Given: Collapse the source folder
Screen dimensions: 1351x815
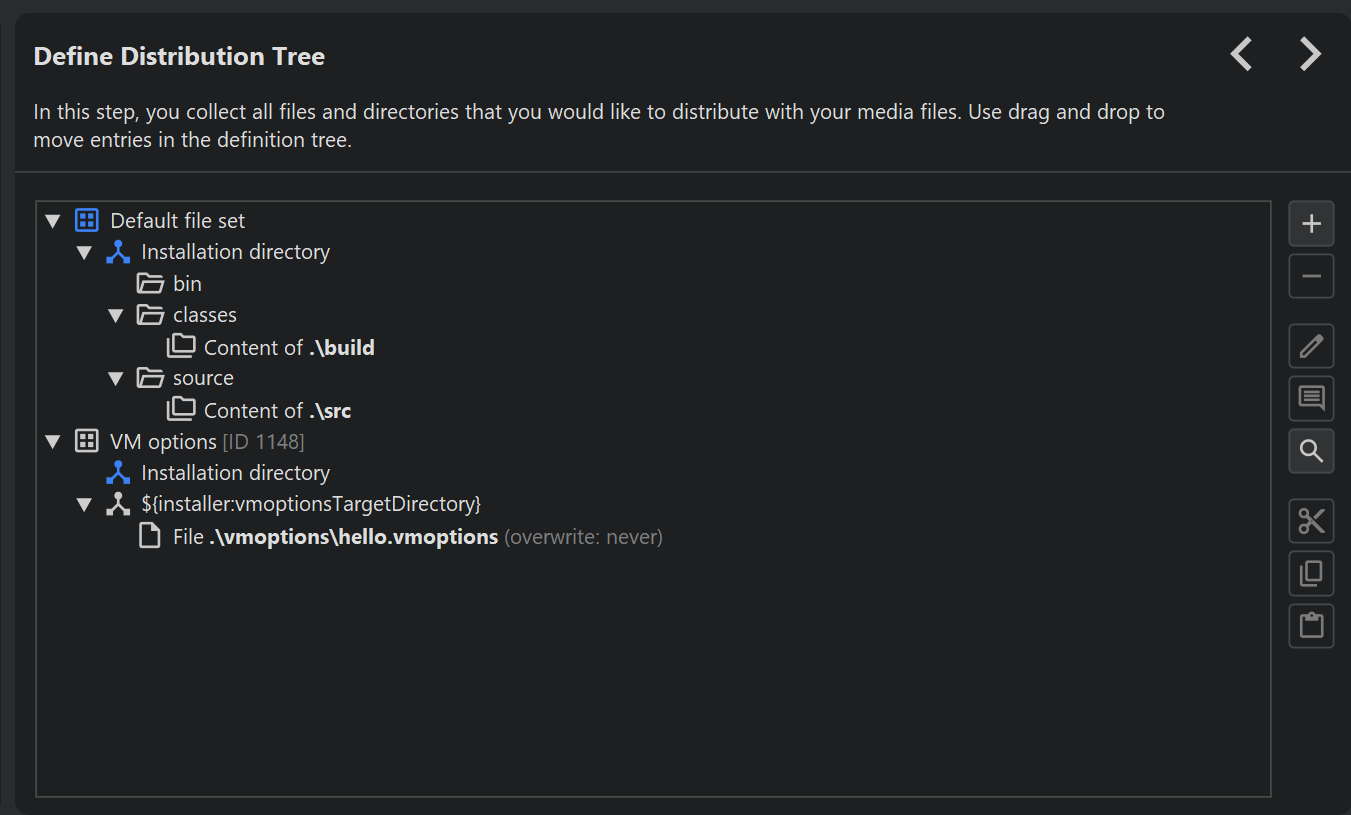Looking at the screenshot, I should [x=115, y=379].
